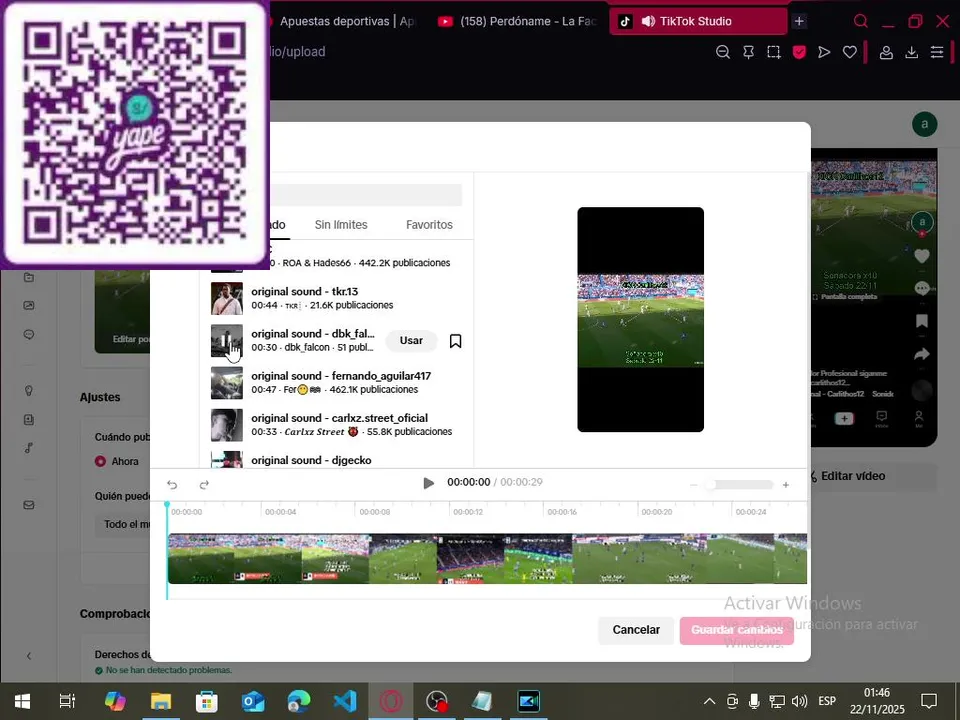Click the 00:00:12 mark on timeline ruler
Screen dimensions: 960x720
tap(468, 512)
